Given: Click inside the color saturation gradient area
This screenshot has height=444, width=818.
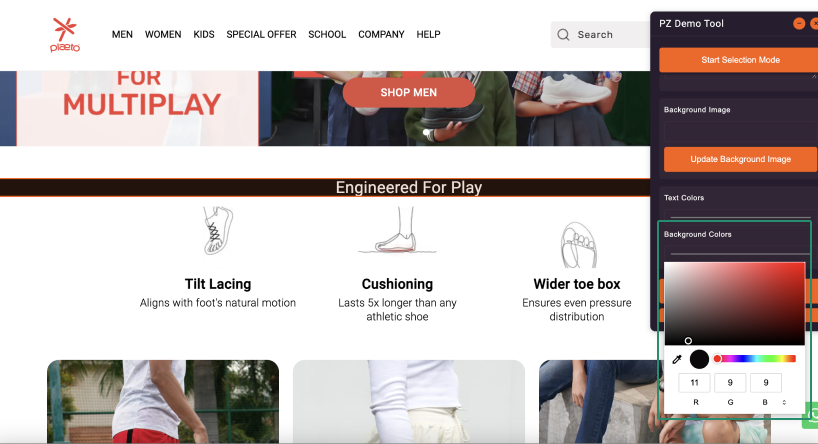Looking at the screenshot, I should [x=735, y=304].
